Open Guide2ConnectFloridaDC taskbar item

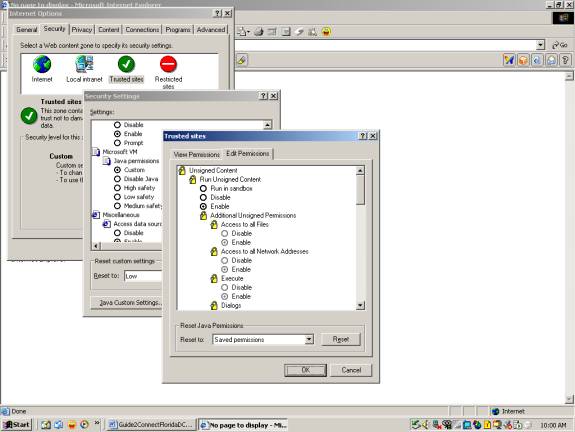point(151,425)
